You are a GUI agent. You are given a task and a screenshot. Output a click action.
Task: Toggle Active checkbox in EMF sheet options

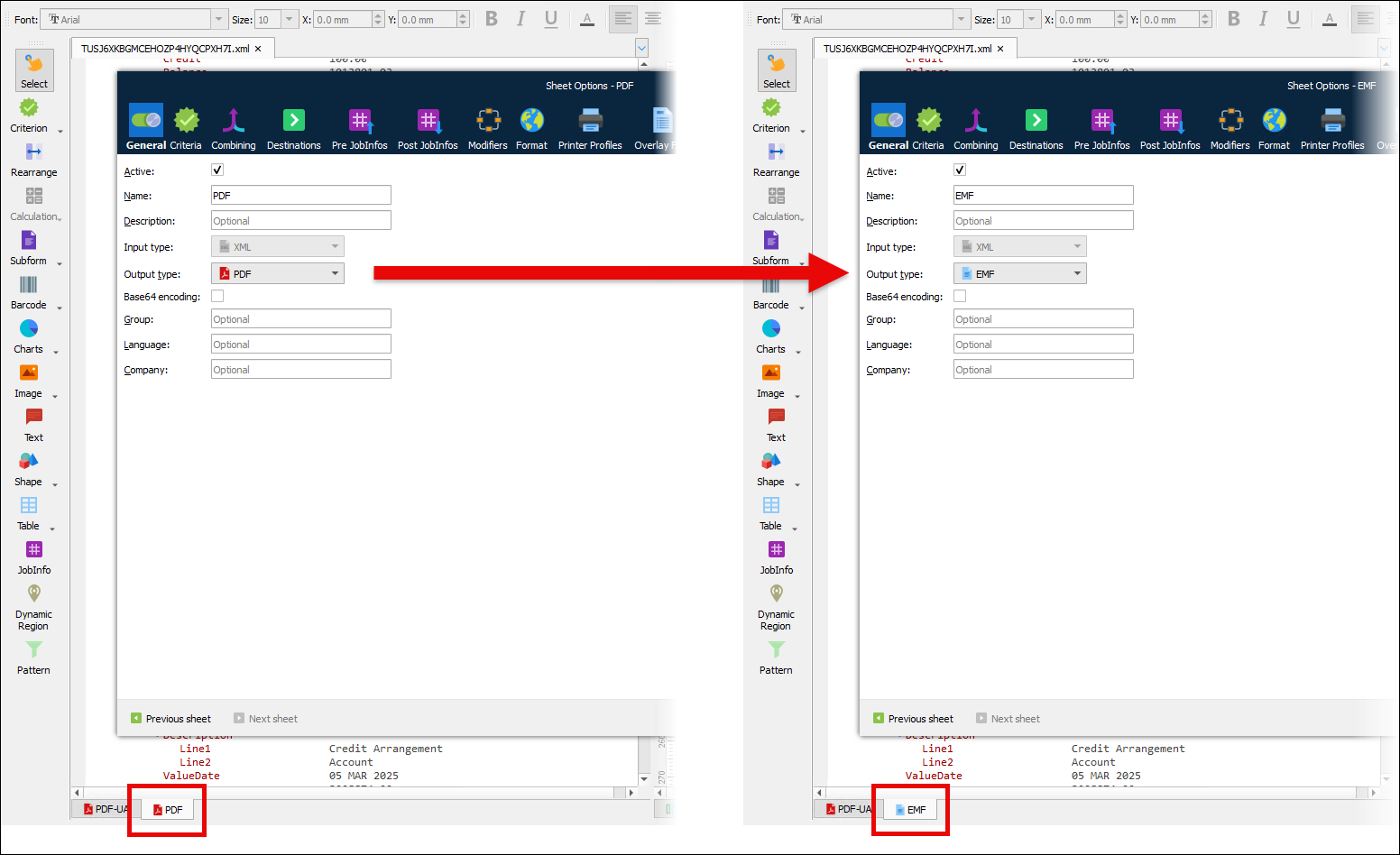(960, 170)
